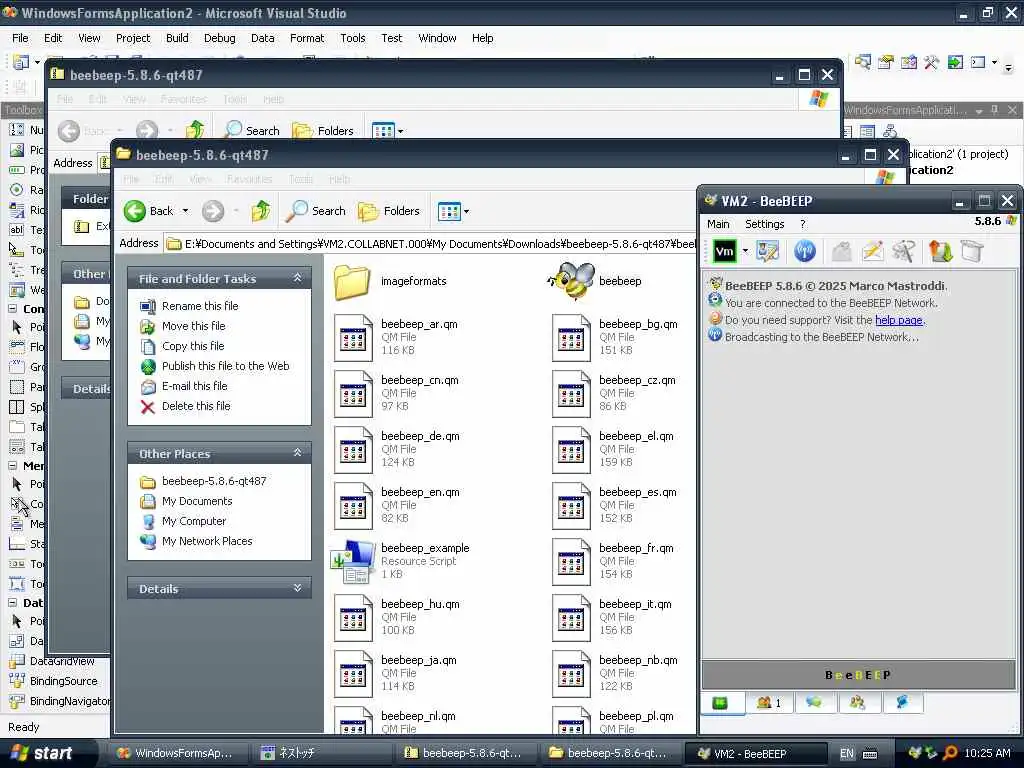The height and width of the screenshot is (768, 1024).
Task: Click the pencil-and-note icon in BeeBEEP toolbar
Action: [872, 251]
